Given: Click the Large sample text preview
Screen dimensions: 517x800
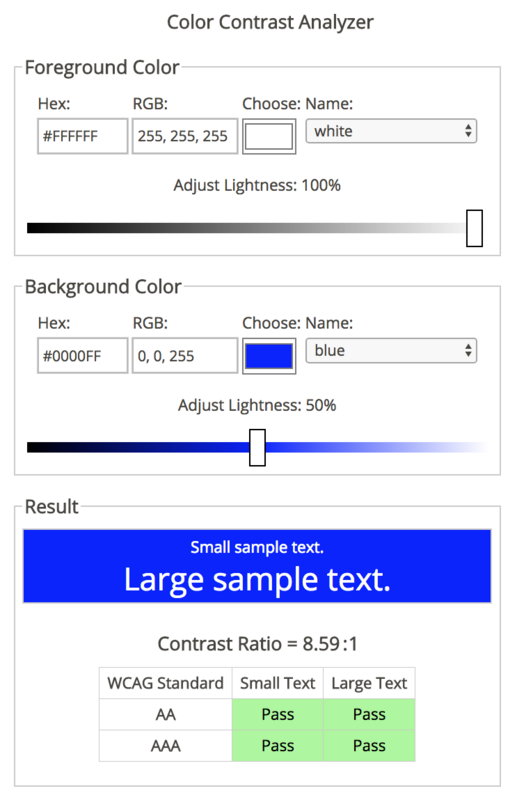Looking at the screenshot, I should pyautogui.click(x=257, y=580).
